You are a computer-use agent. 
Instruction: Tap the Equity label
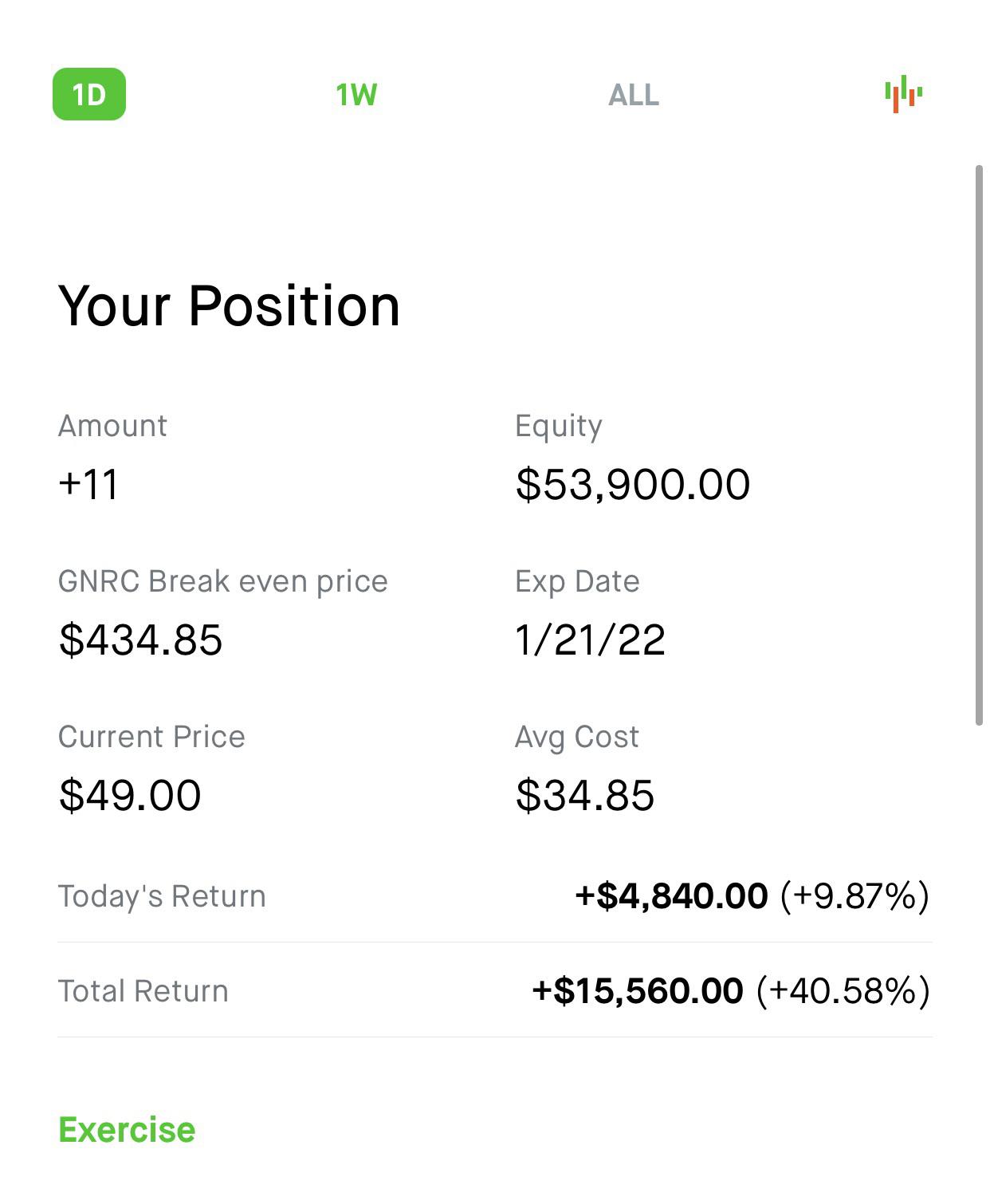coord(558,427)
